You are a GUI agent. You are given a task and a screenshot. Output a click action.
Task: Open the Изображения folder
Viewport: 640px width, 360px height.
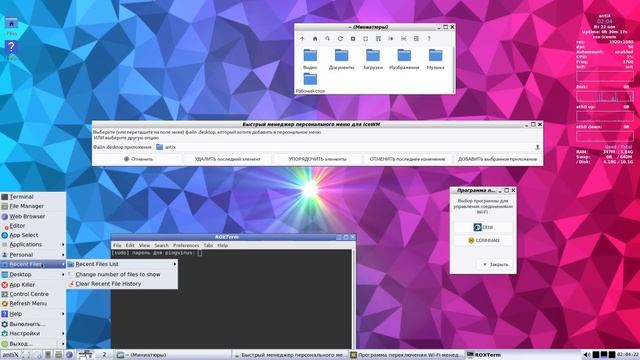pyautogui.click(x=404, y=59)
